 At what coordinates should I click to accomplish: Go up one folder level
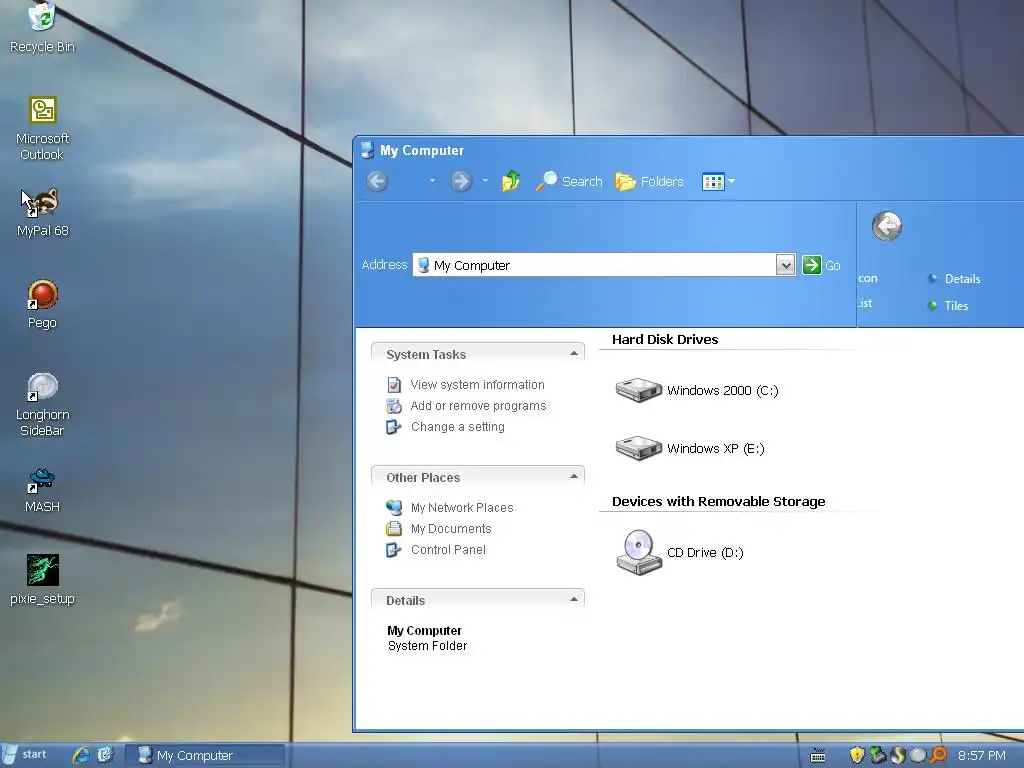[x=511, y=181]
